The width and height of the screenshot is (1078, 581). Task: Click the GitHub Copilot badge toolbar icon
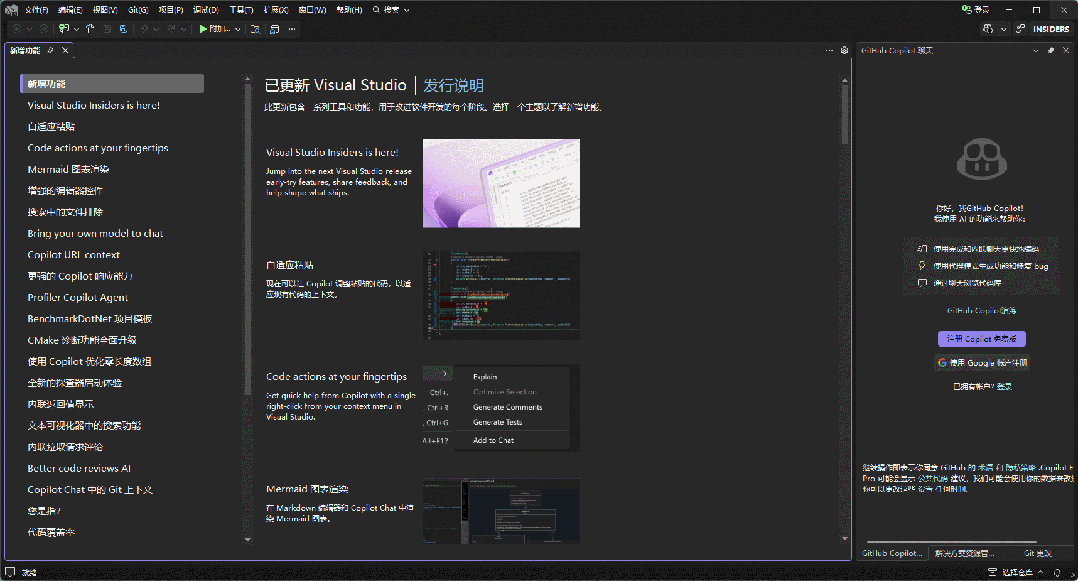988,29
